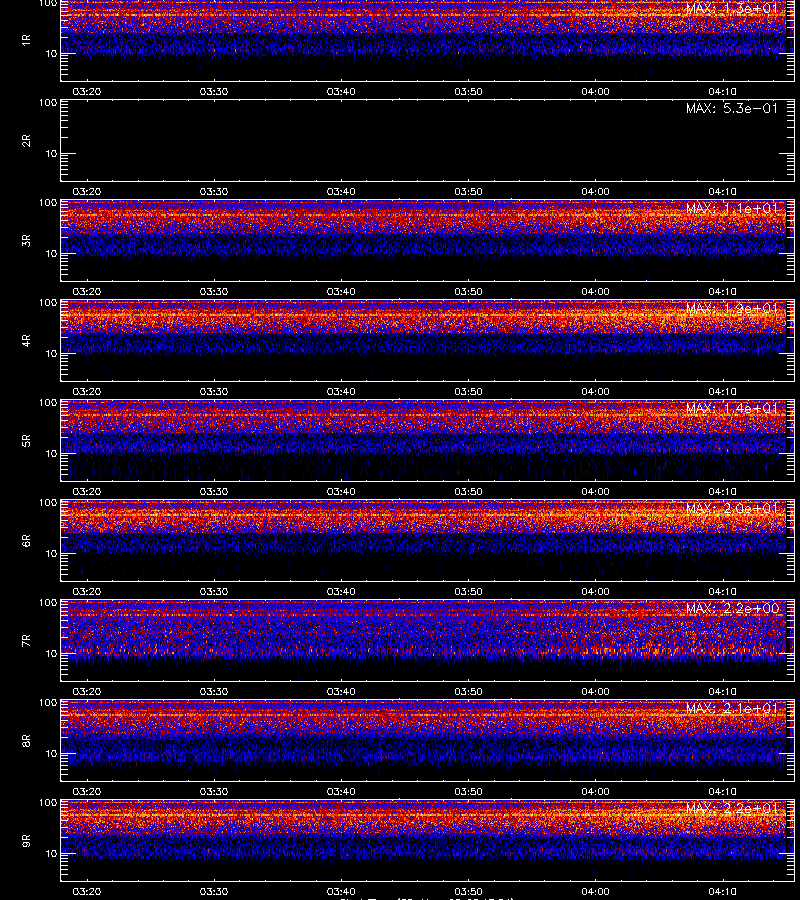Click the 04:00 time tick under panel 6R
The height and width of the screenshot is (900, 800).
(595, 591)
